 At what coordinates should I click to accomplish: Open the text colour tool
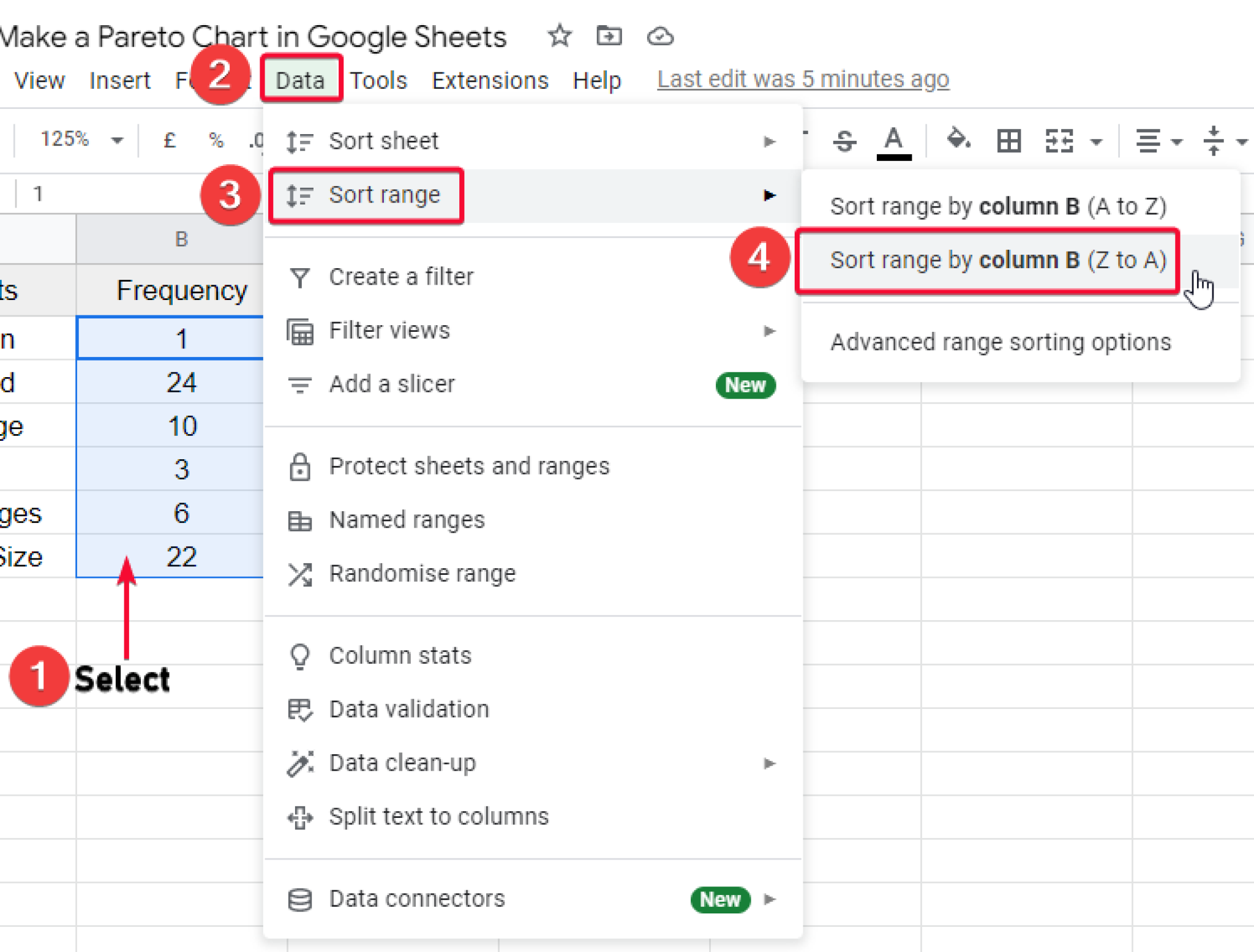click(x=894, y=142)
